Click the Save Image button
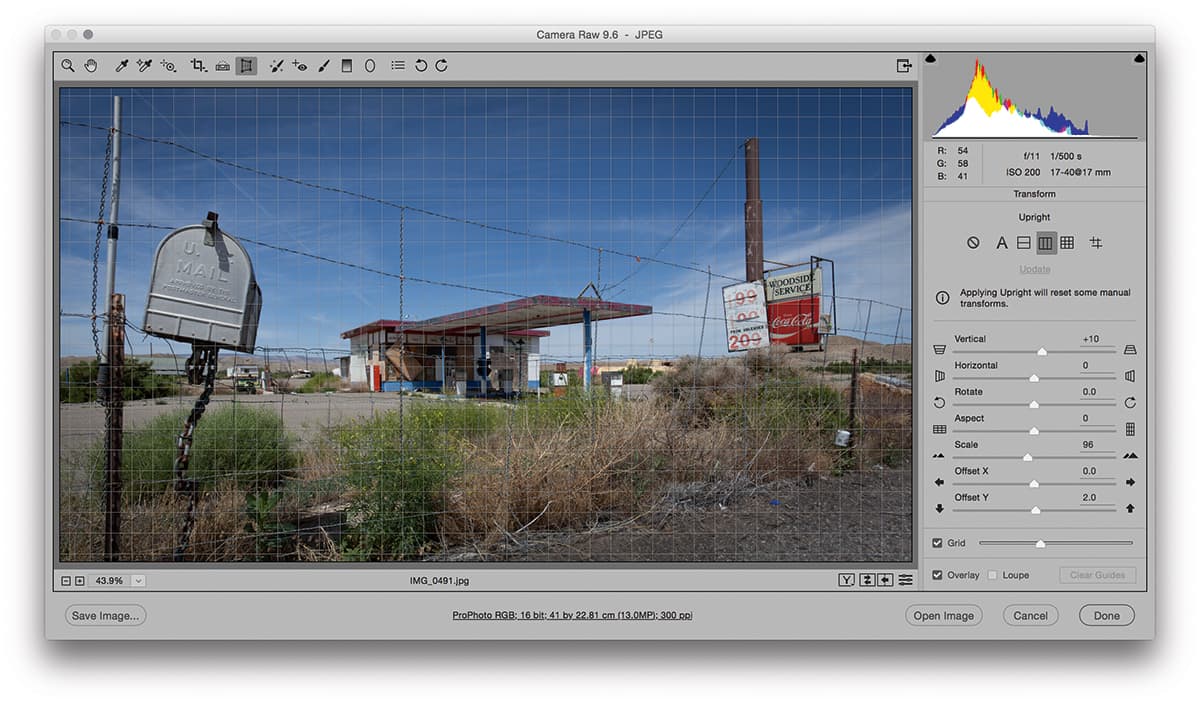1200x704 pixels. click(105, 616)
